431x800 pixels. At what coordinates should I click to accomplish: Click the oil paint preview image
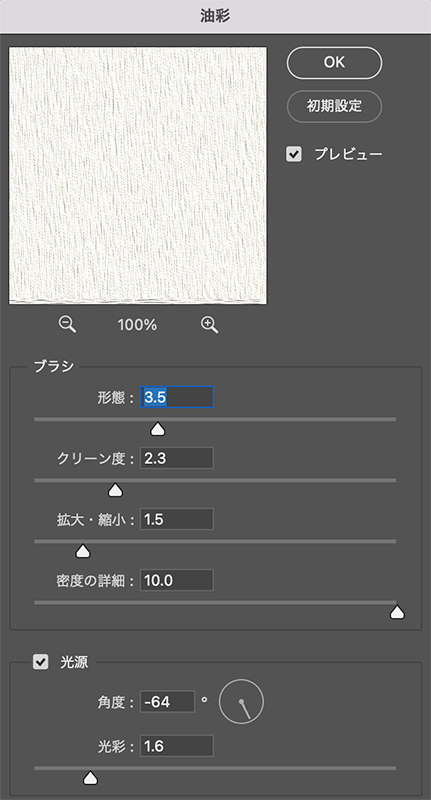tap(138, 176)
